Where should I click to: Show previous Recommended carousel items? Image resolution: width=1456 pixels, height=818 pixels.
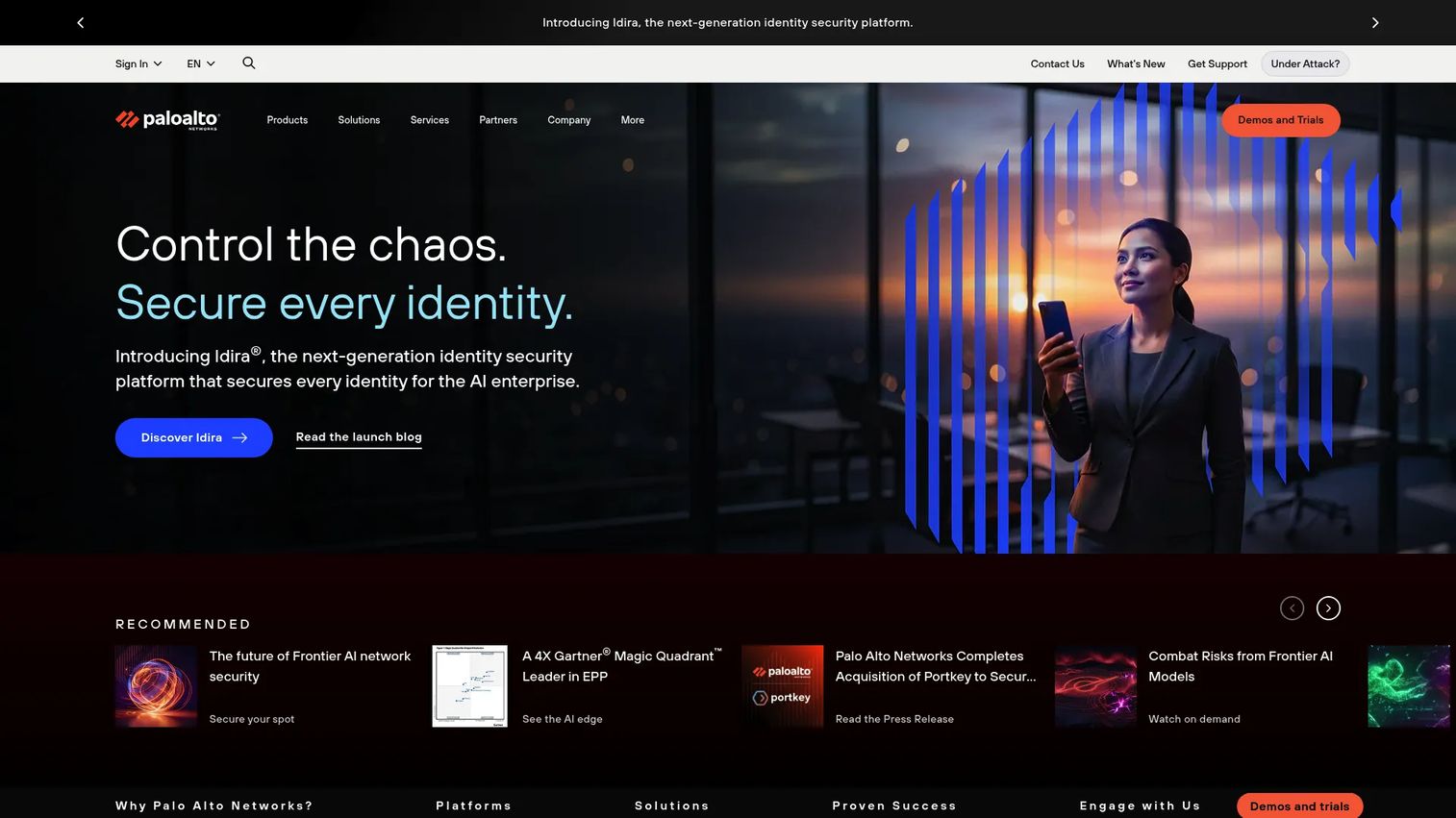[x=1292, y=608]
